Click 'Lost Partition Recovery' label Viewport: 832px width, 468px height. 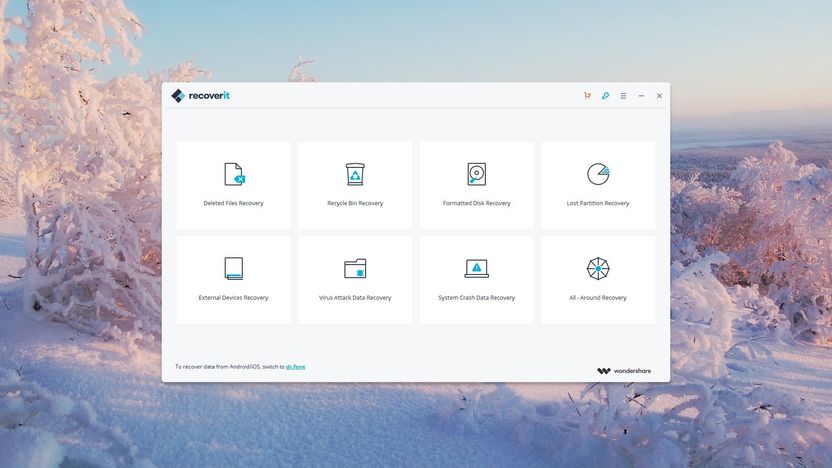pos(598,203)
